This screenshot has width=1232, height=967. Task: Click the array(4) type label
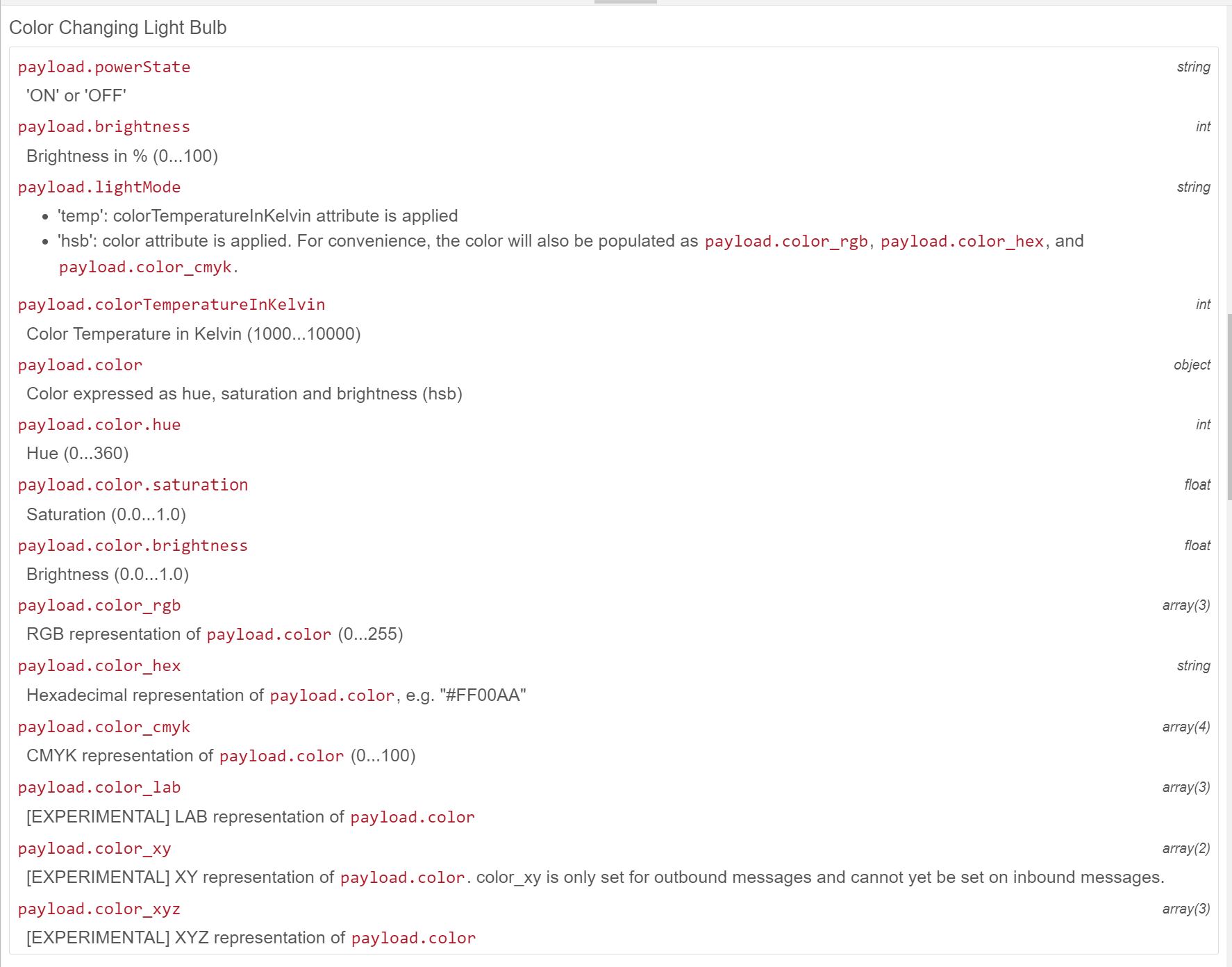tap(1186, 727)
